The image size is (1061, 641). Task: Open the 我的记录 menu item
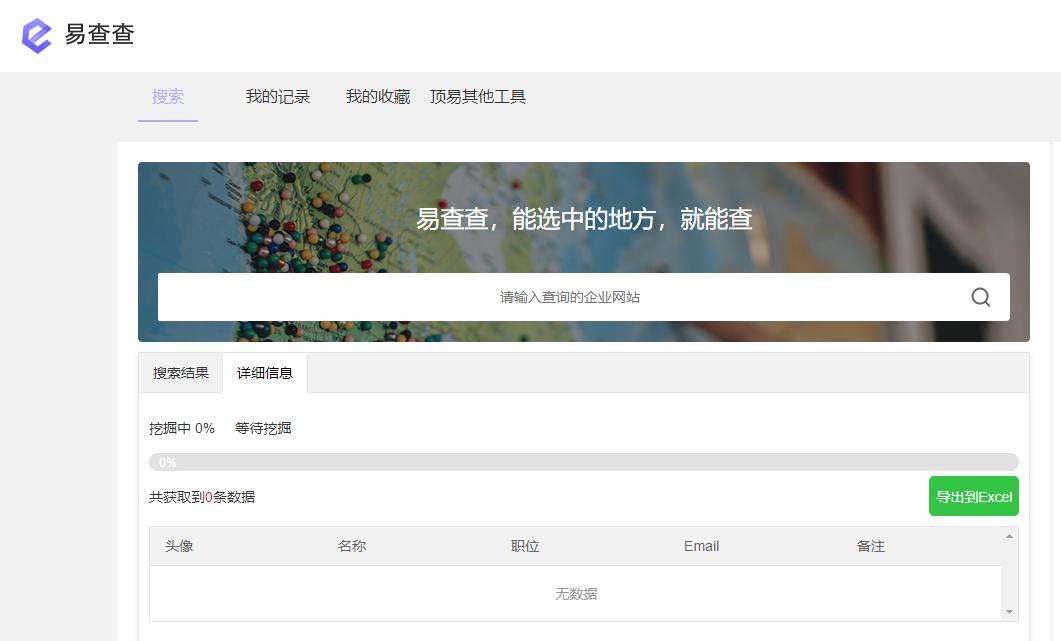tap(278, 97)
